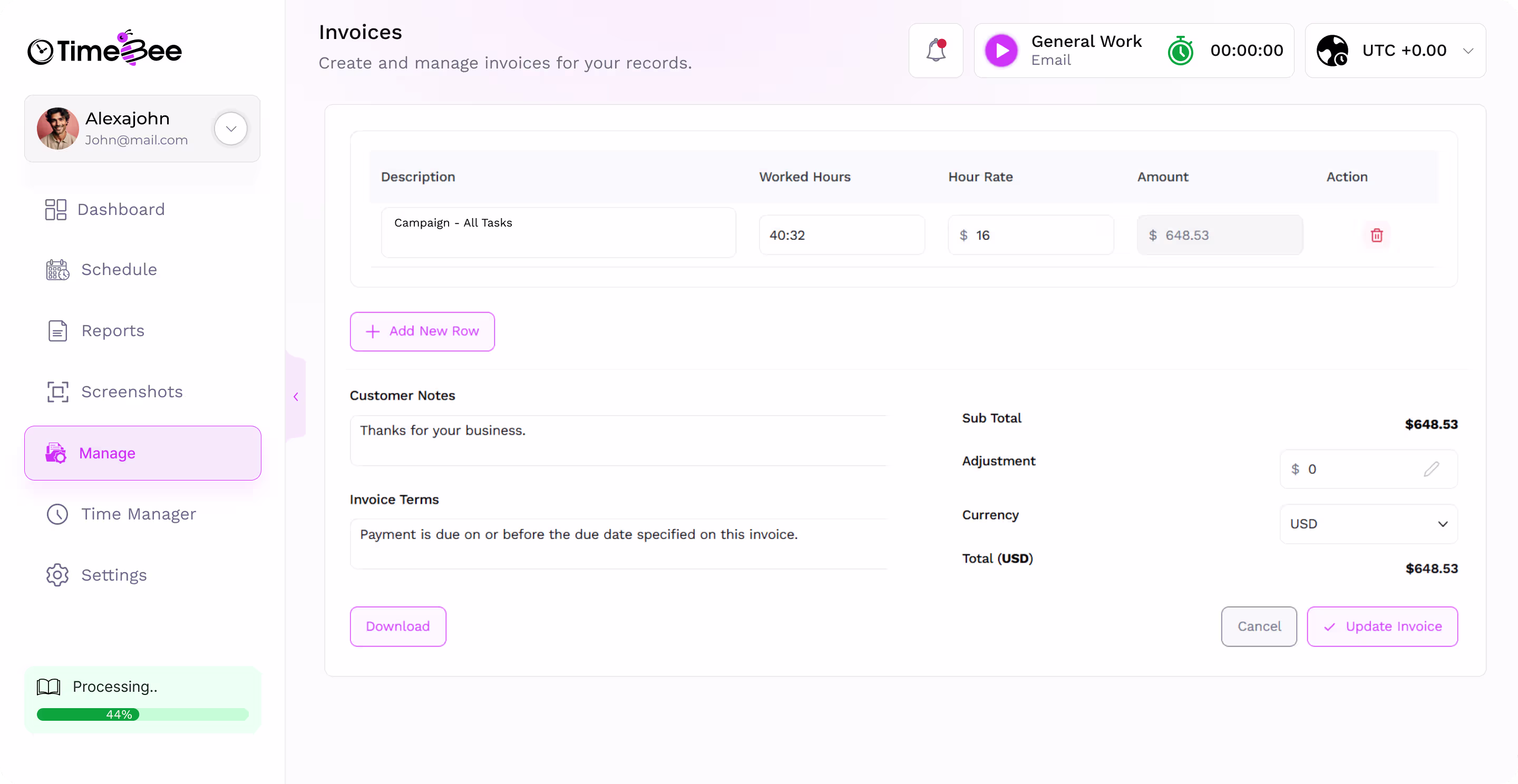
Task: Click the Adjustment pencil edit icon
Action: [1432, 469]
